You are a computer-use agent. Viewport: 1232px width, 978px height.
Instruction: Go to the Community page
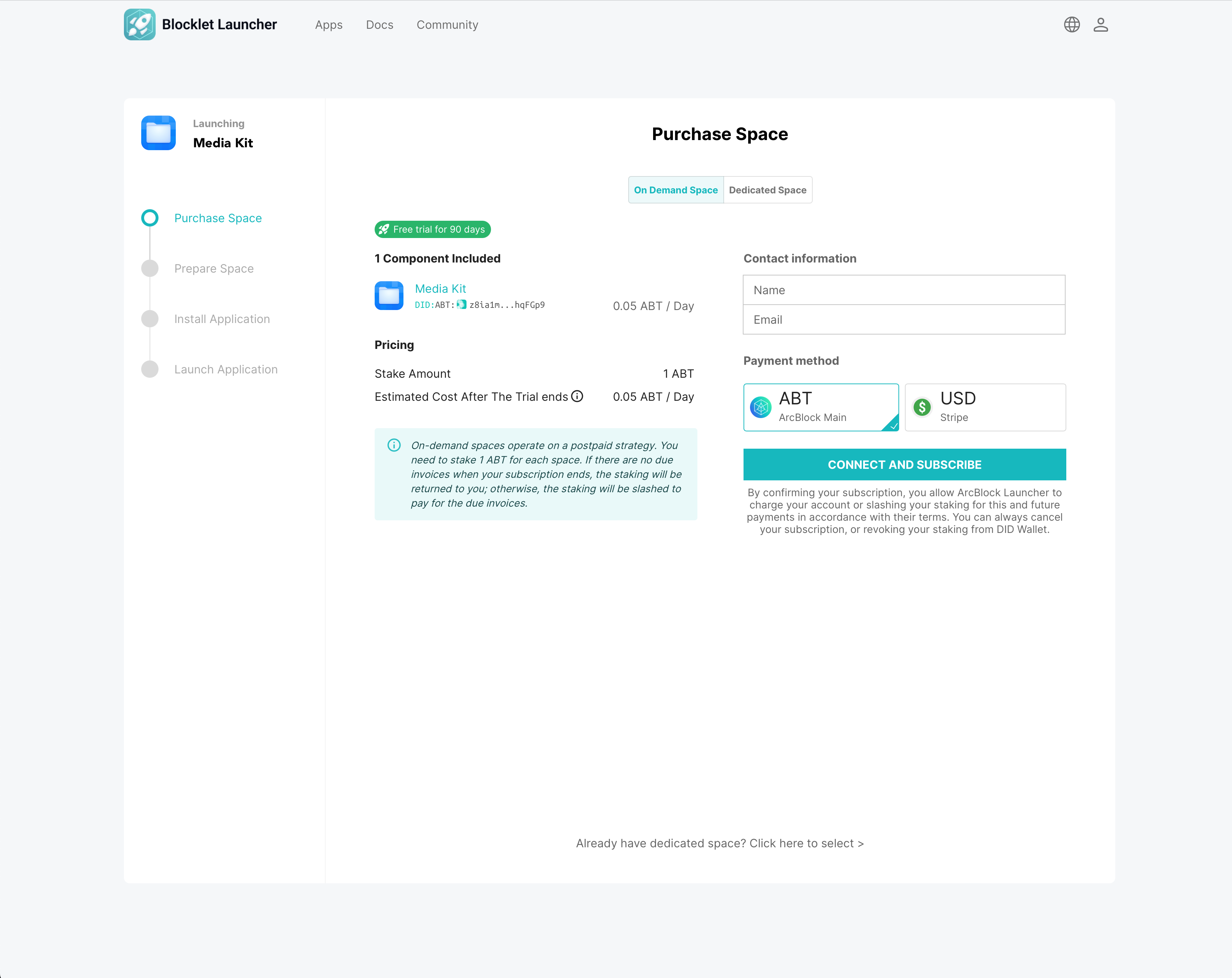(447, 25)
